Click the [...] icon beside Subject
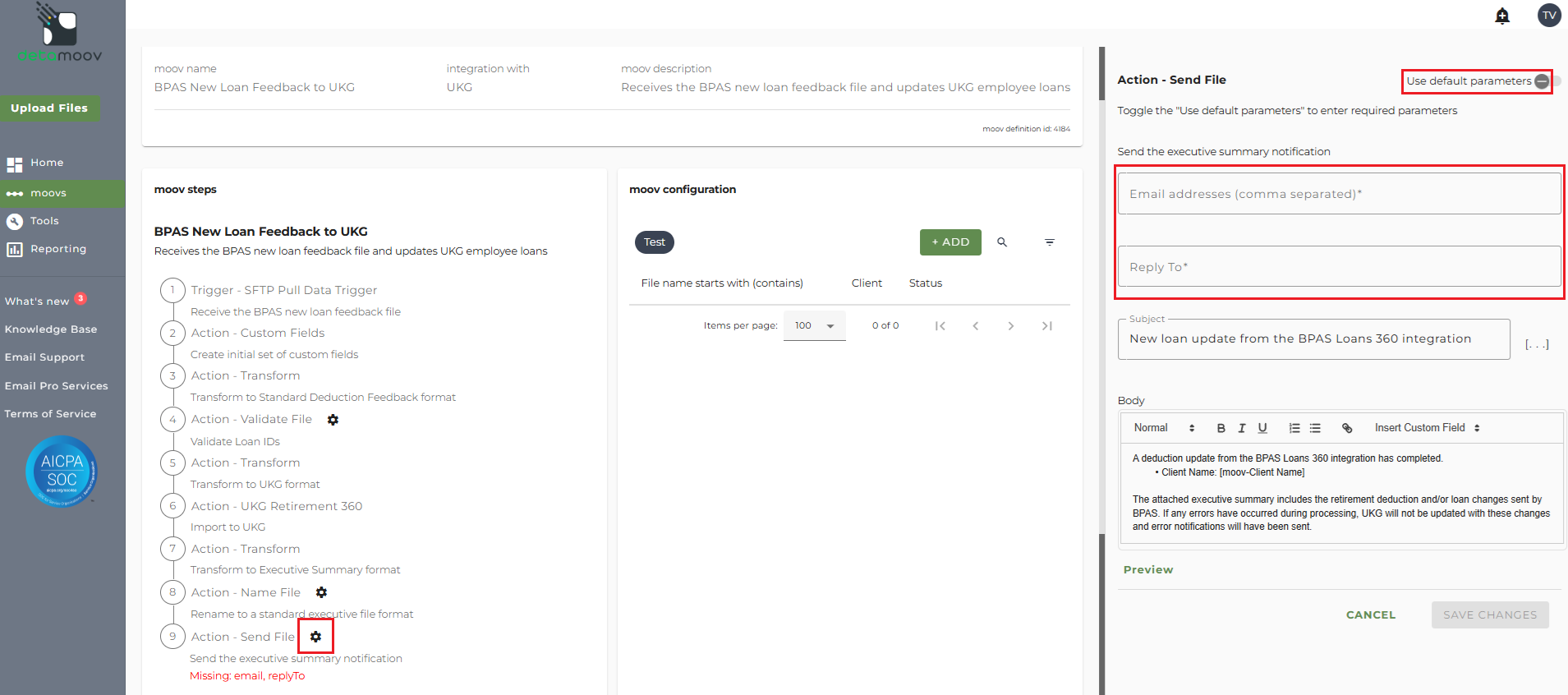The width and height of the screenshot is (1568, 695). tap(1537, 344)
